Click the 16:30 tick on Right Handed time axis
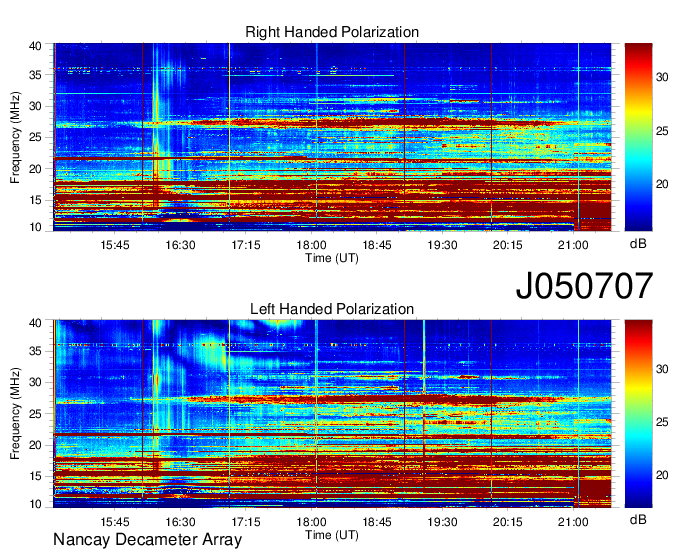The width and height of the screenshot is (680, 552). tap(180, 245)
